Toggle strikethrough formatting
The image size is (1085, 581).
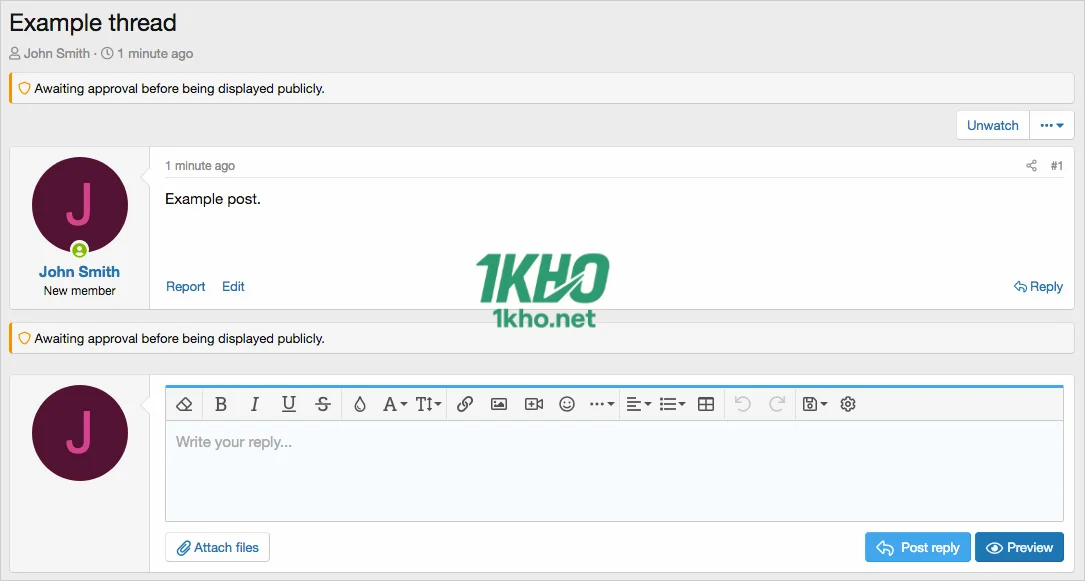[x=323, y=404]
